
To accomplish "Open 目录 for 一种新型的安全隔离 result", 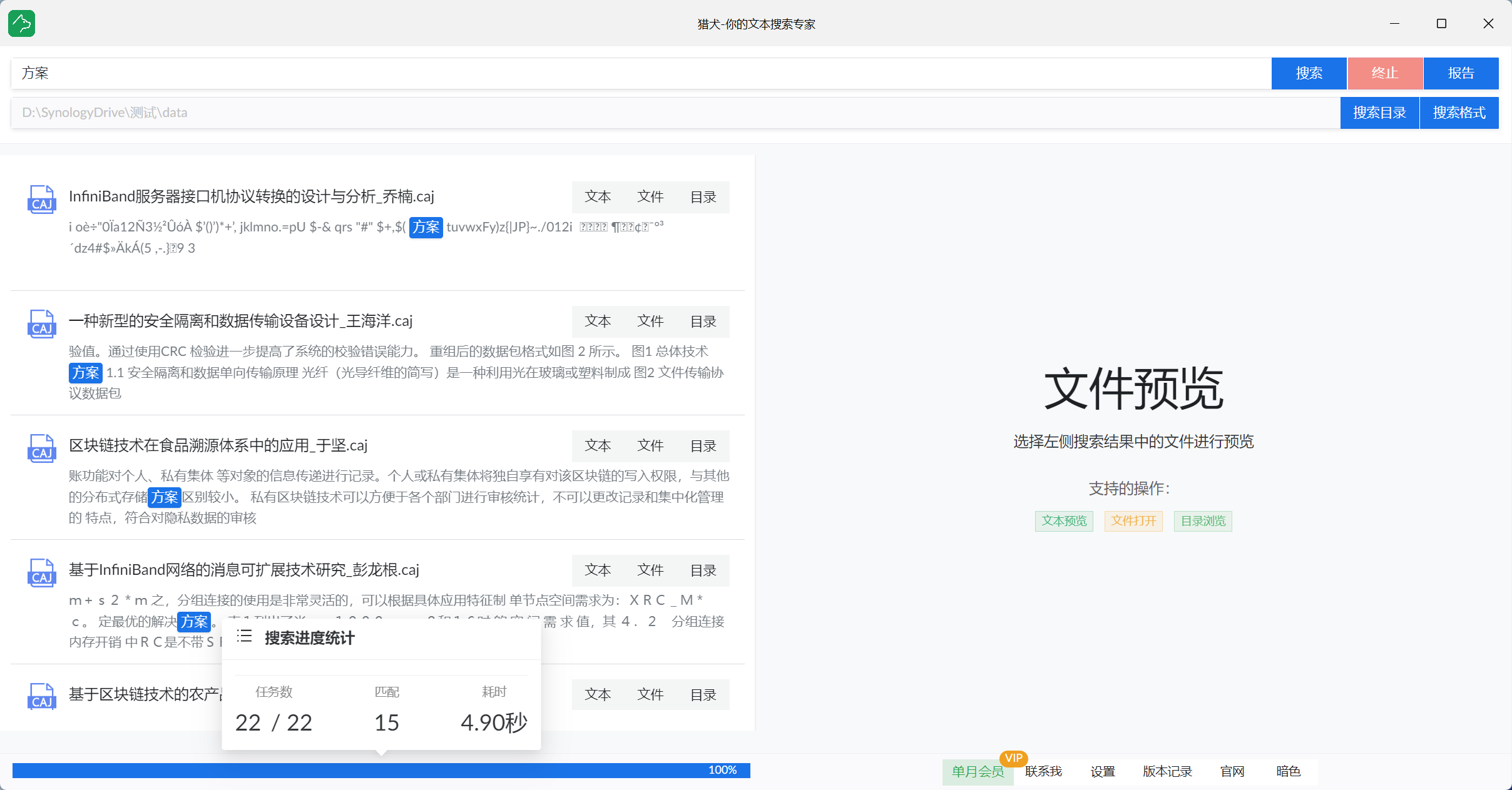I will 703,322.
